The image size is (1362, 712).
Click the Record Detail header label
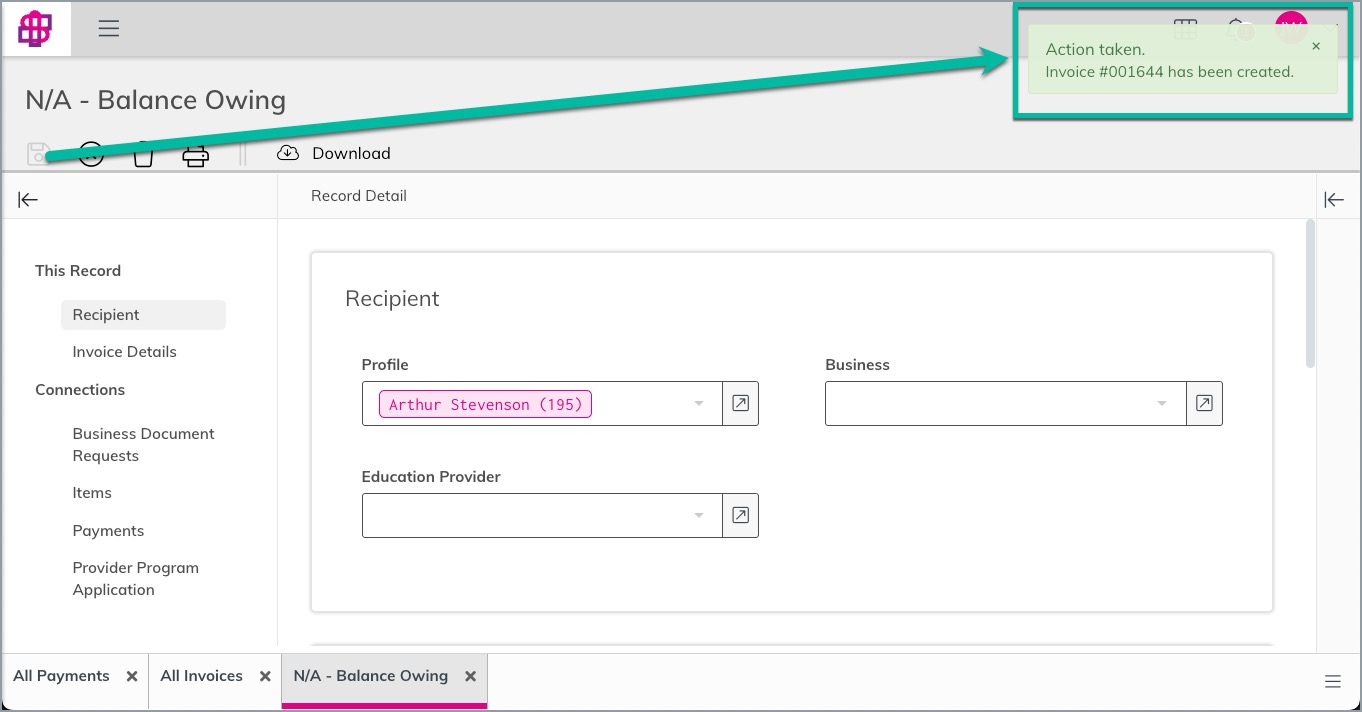coord(359,196)
